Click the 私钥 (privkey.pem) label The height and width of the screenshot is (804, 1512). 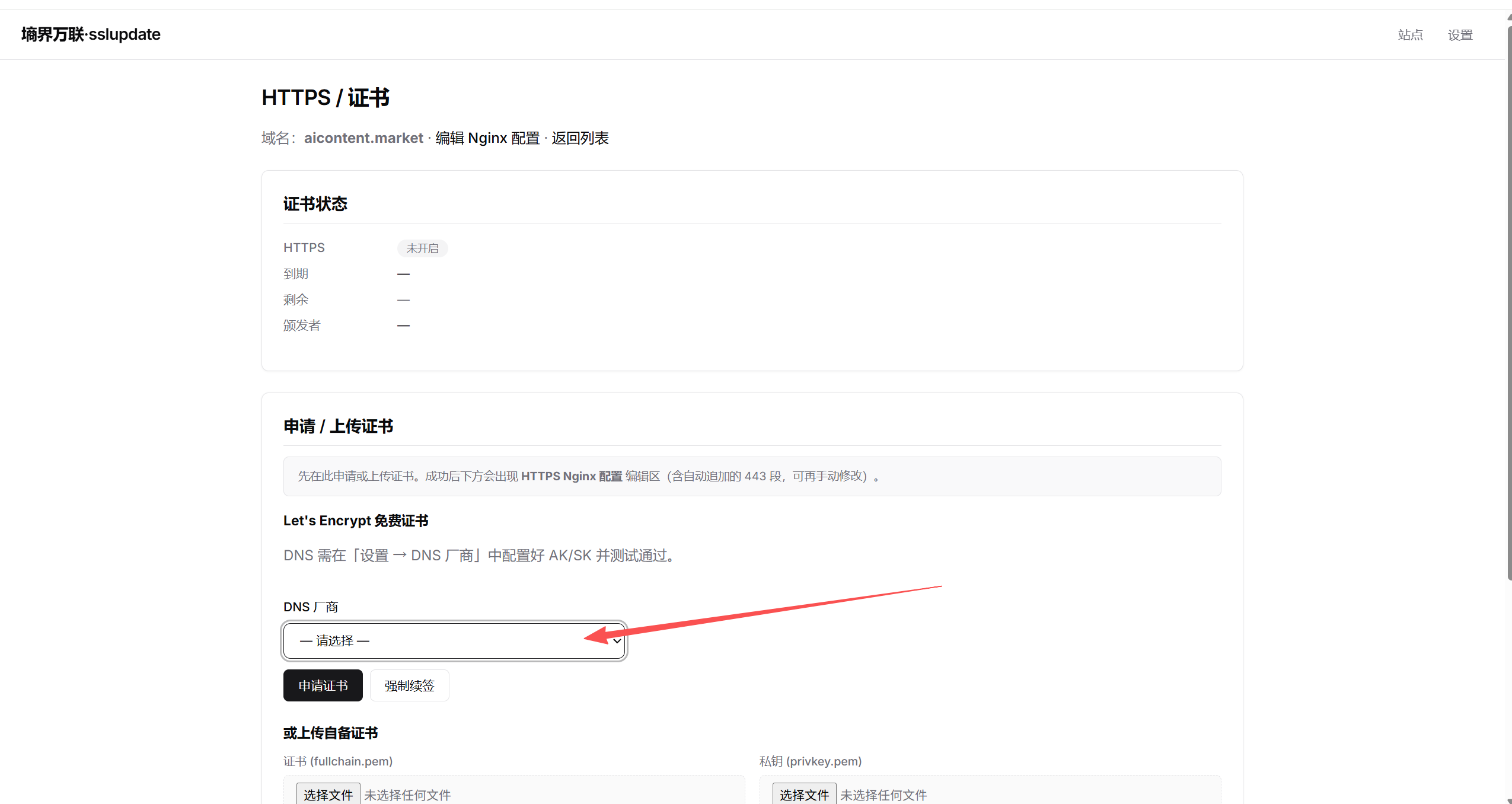coord(811,761)
